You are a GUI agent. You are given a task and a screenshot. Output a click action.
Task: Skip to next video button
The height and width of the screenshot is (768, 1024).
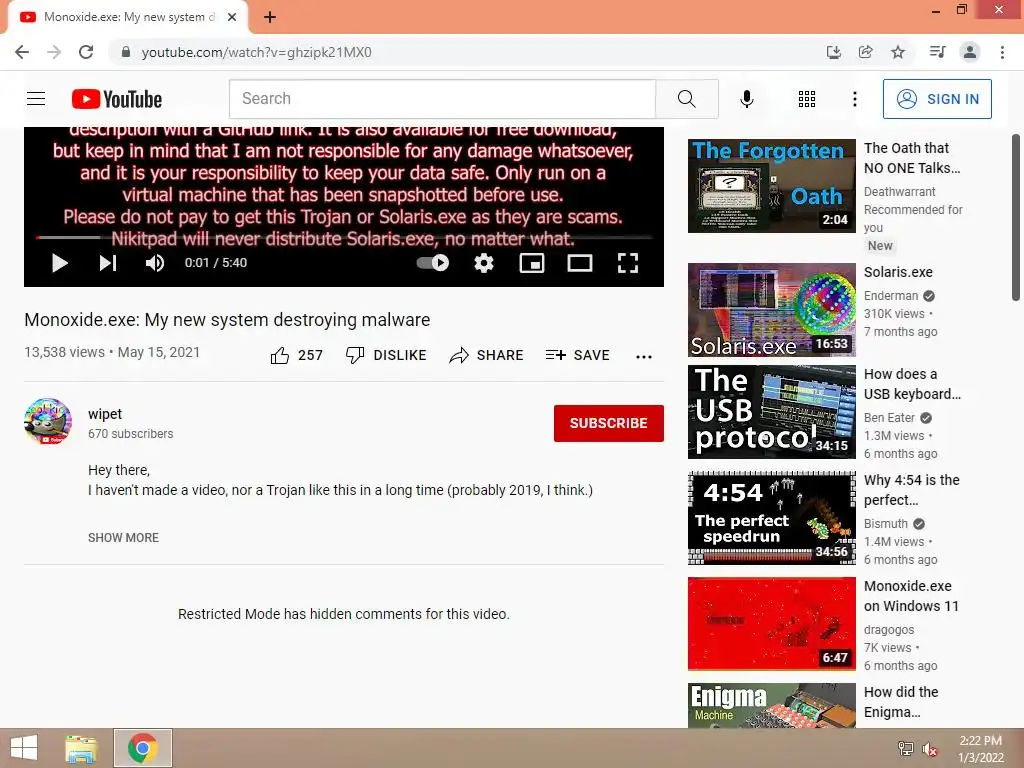point(108,263)
